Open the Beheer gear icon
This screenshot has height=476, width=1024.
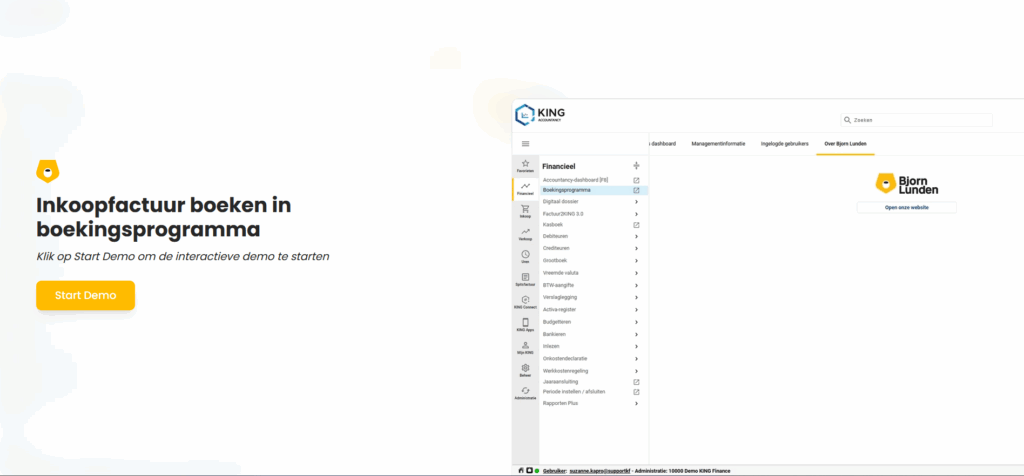tap(525, 371)
